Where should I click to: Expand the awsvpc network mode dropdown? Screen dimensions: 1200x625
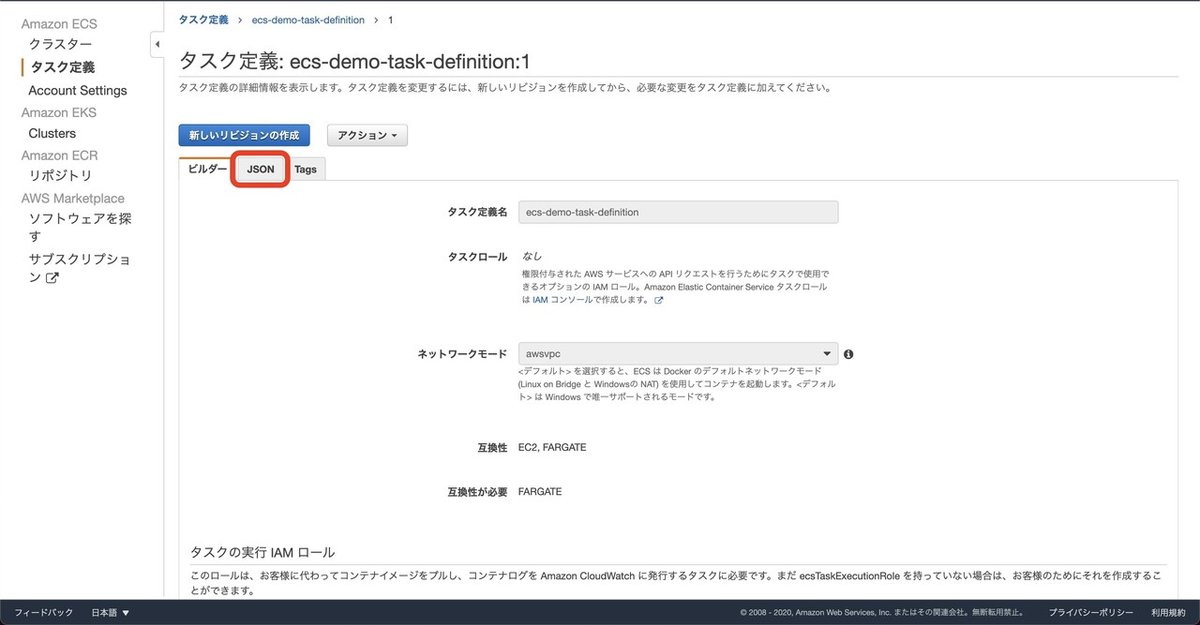678,354
